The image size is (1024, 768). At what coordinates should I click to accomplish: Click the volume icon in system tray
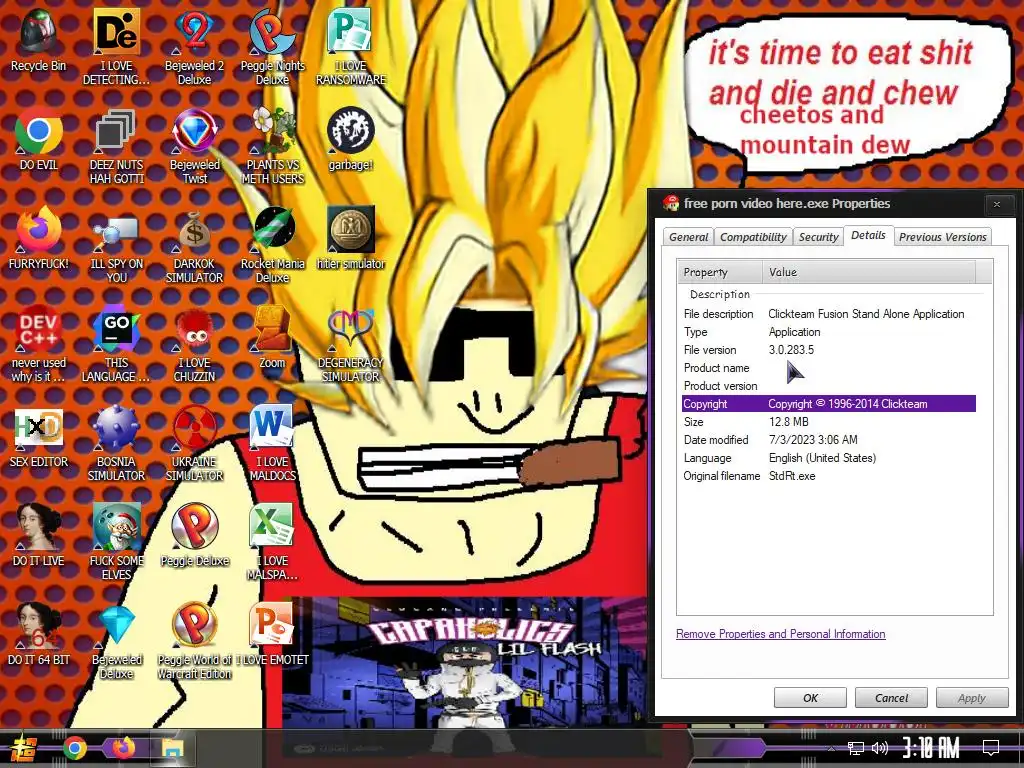coord(880,748)
